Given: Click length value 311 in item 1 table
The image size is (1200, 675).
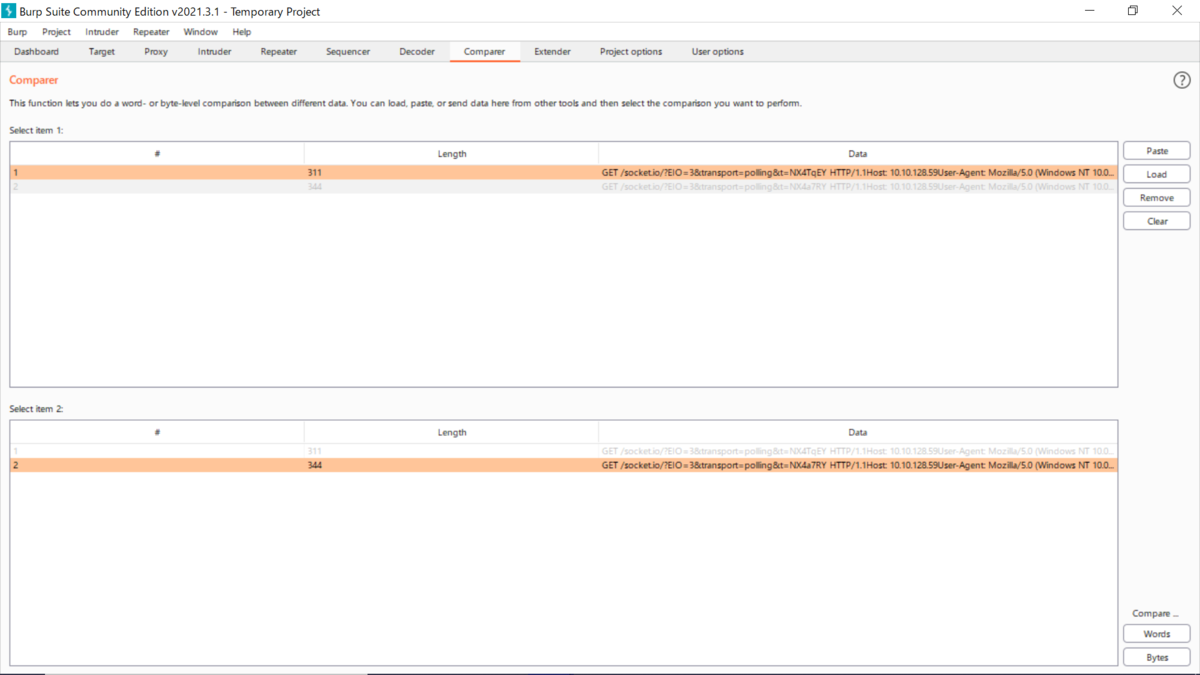Looking at the screenshot, I should 315,173.
